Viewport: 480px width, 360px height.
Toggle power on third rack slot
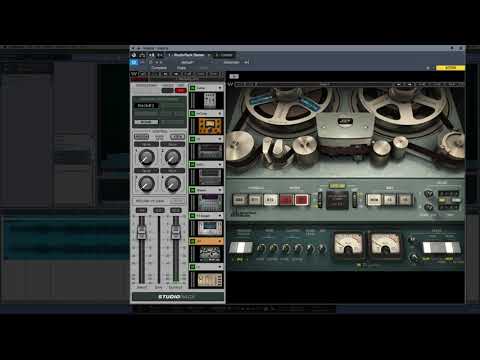pyautogui.click(x=193, y=139)
